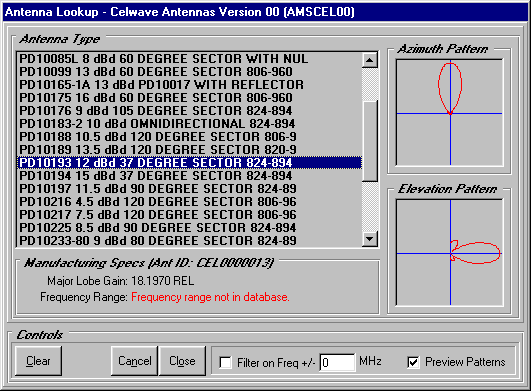Click the MHz frequency tolerance input field
Screen dimensions: 531x391
pyautogui.click(x=337, y=363)
